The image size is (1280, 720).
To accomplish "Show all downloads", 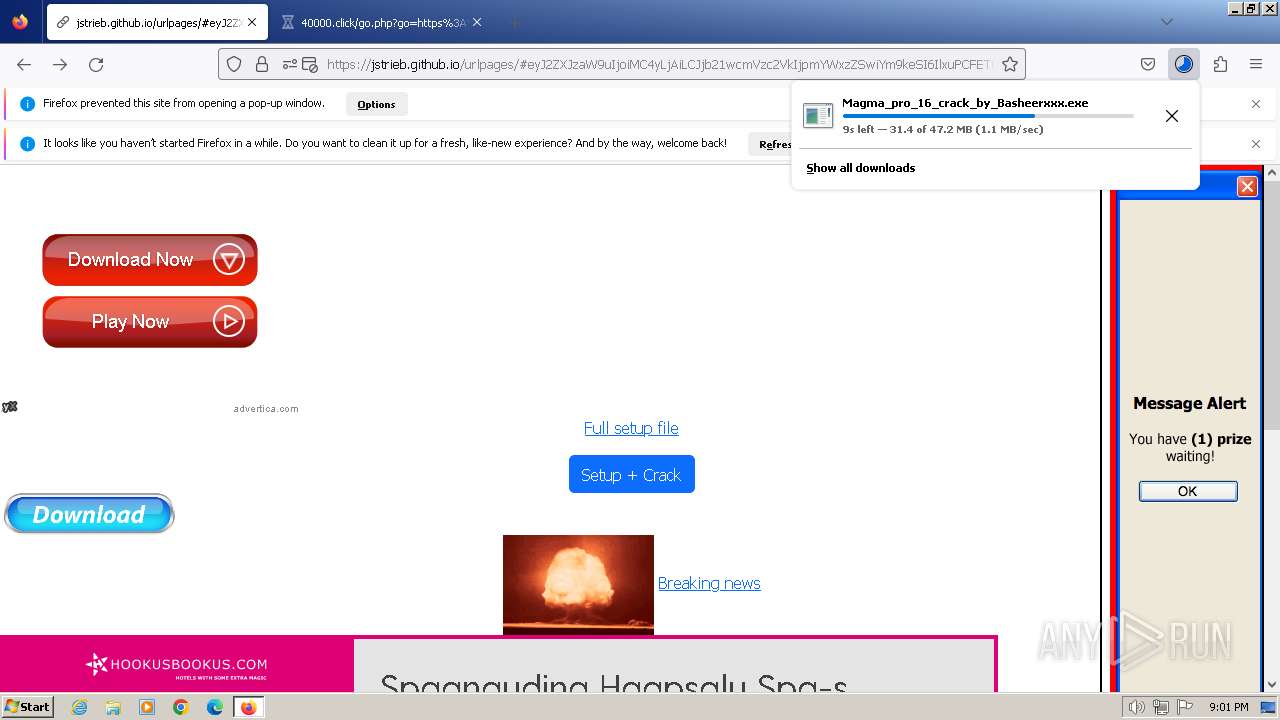I will pyautogui.click(x=861, y=168).
